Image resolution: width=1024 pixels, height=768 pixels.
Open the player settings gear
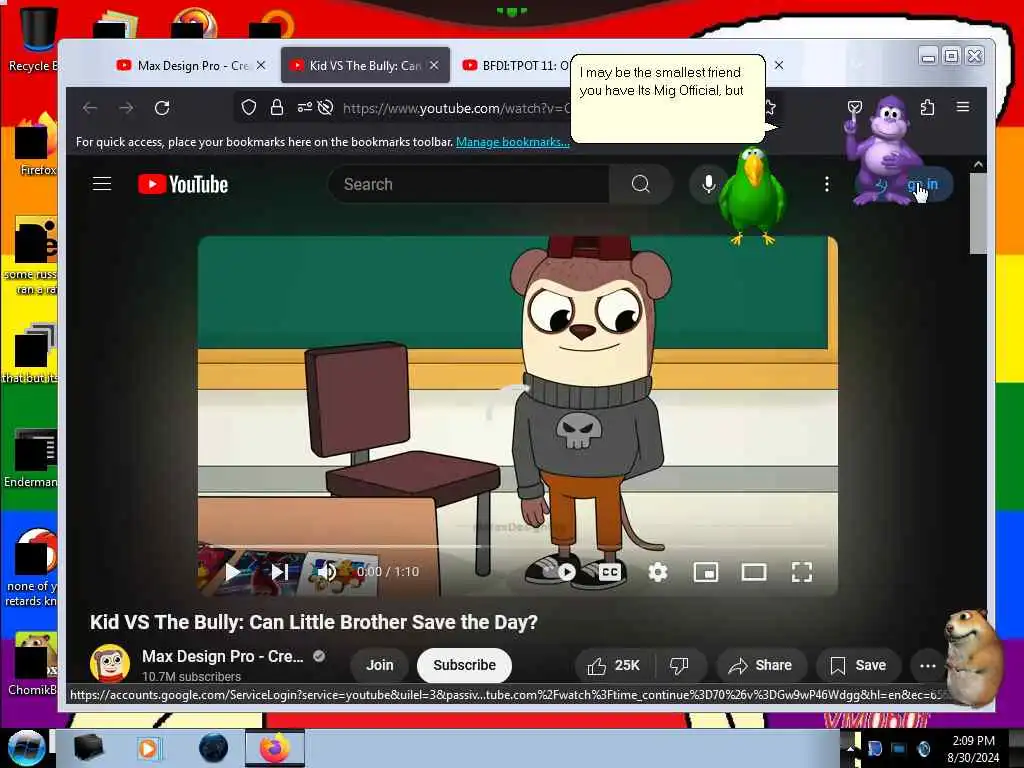point(658,572)
